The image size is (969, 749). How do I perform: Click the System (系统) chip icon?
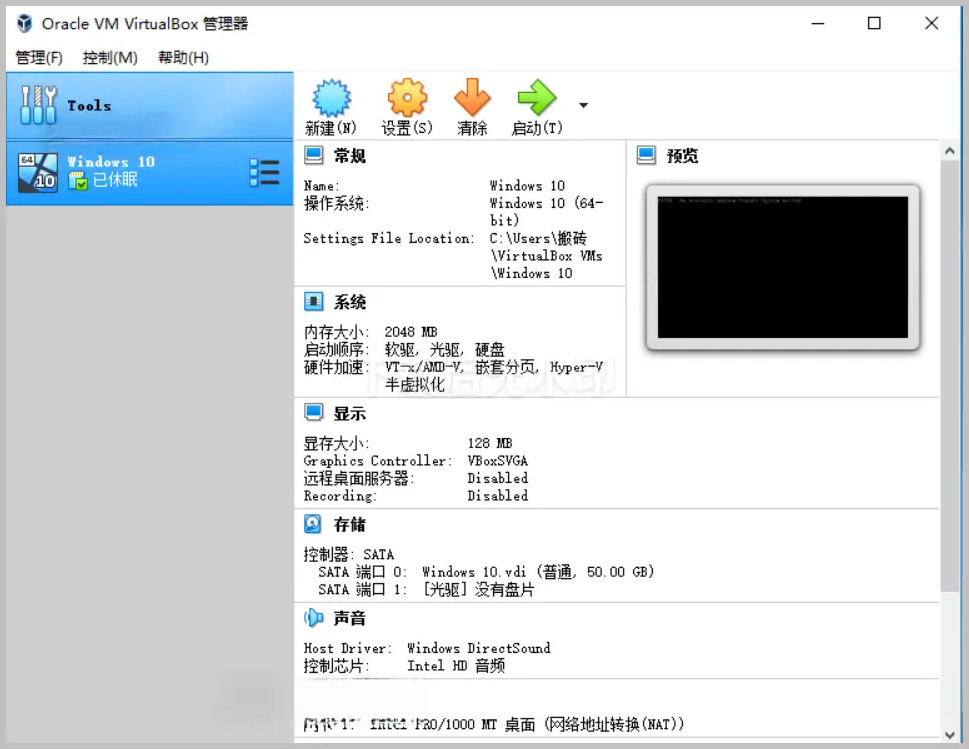[313, 302]
